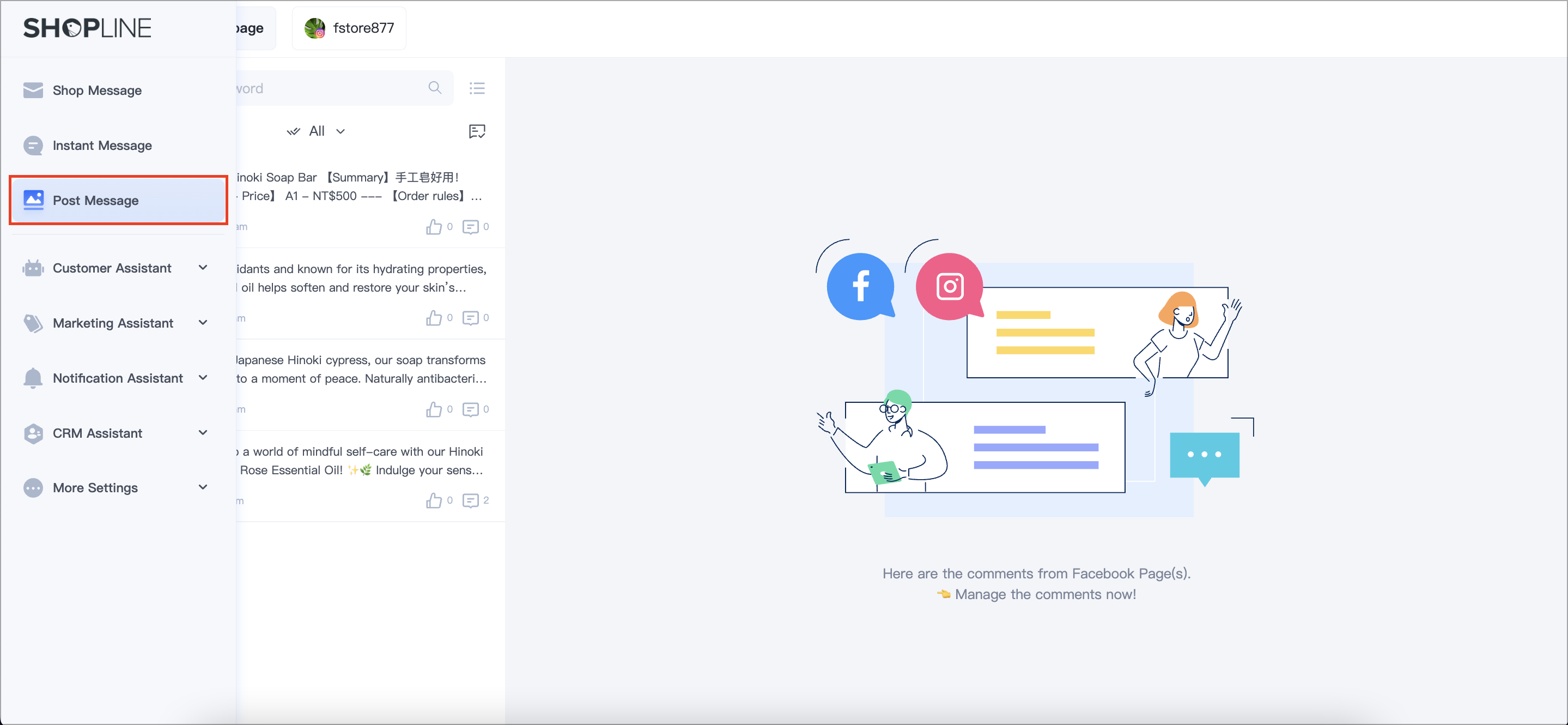
Task: Expand CRM Assistant menu chevron
Action: pyautogui.click(x=203, y=433)
